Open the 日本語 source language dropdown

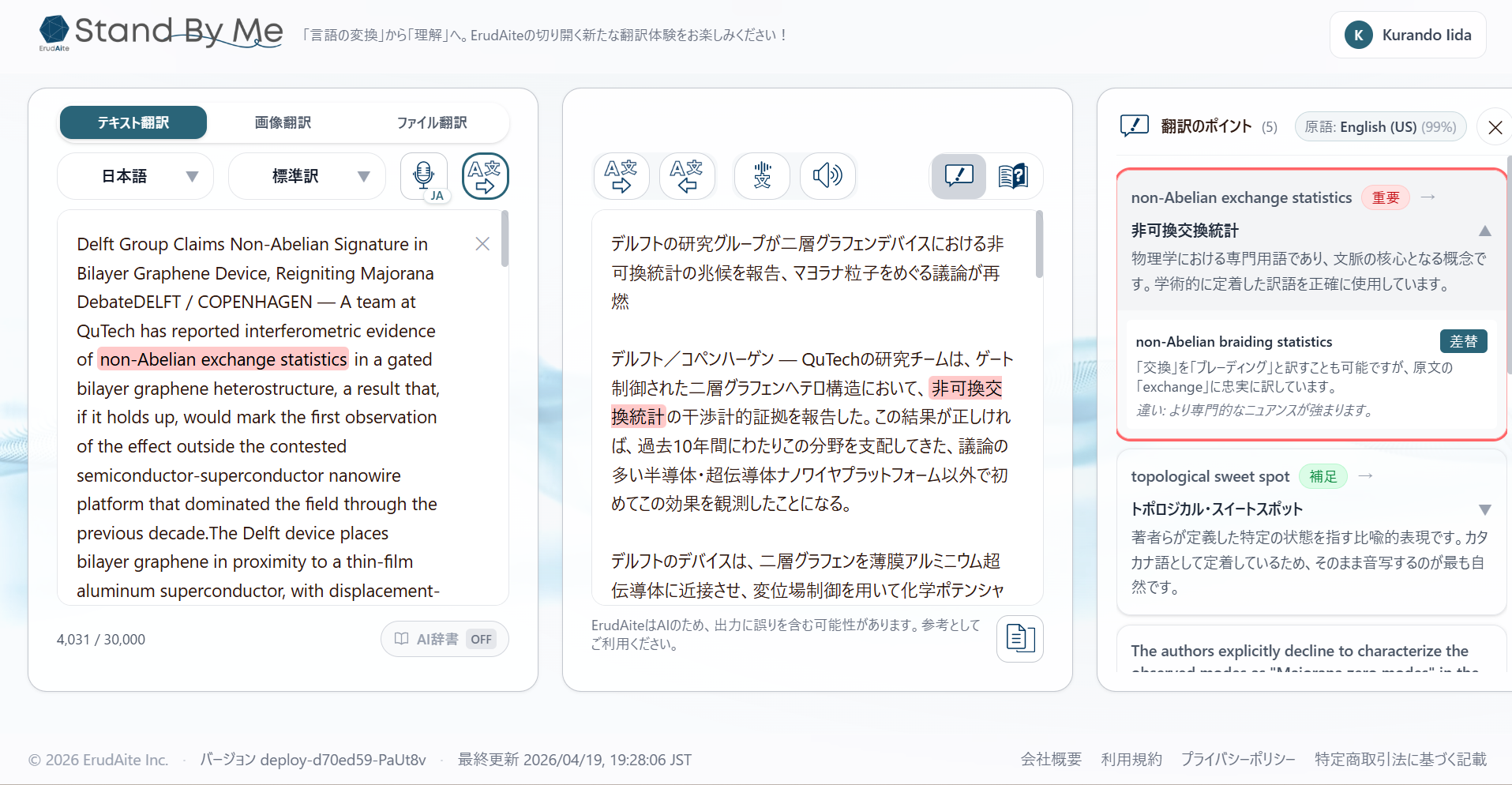click(x=134, y=175)
